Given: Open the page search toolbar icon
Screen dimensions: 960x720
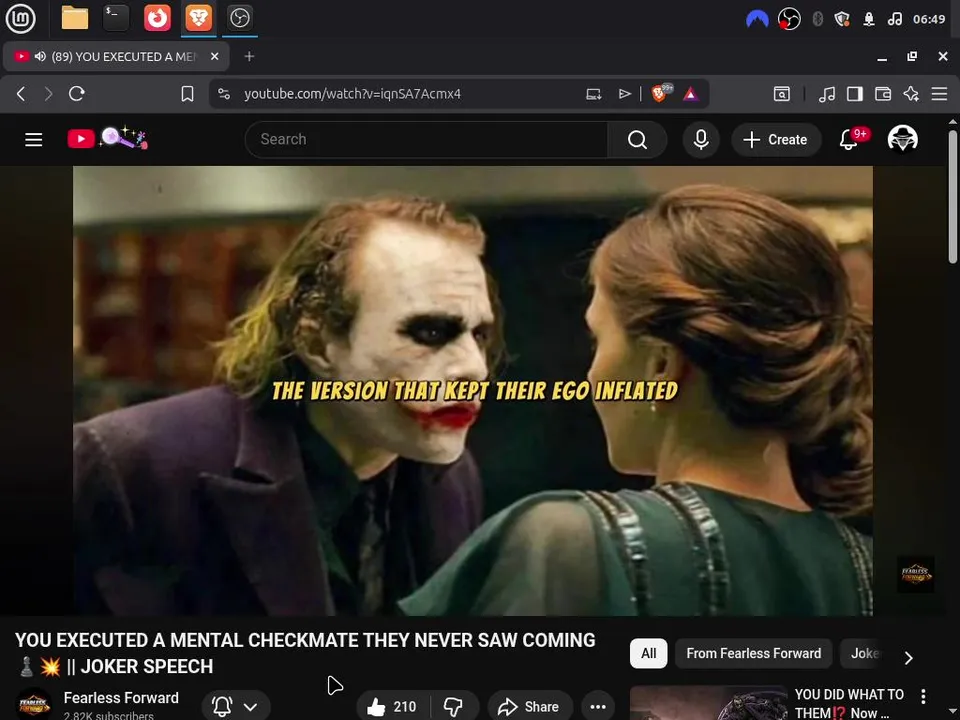Looking at the screenshot, I should [782, 94].
